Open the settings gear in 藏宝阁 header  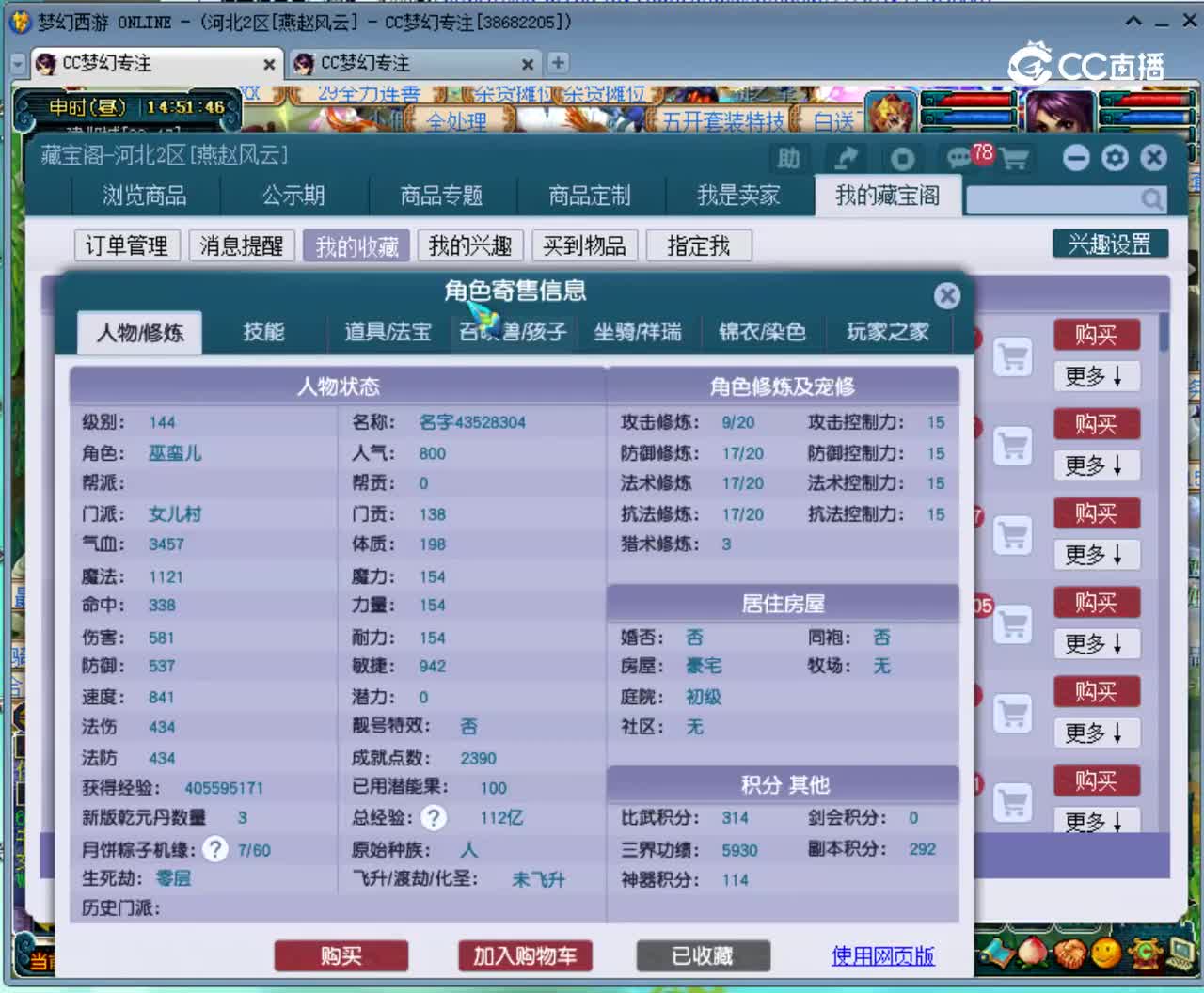[1115, 158]
